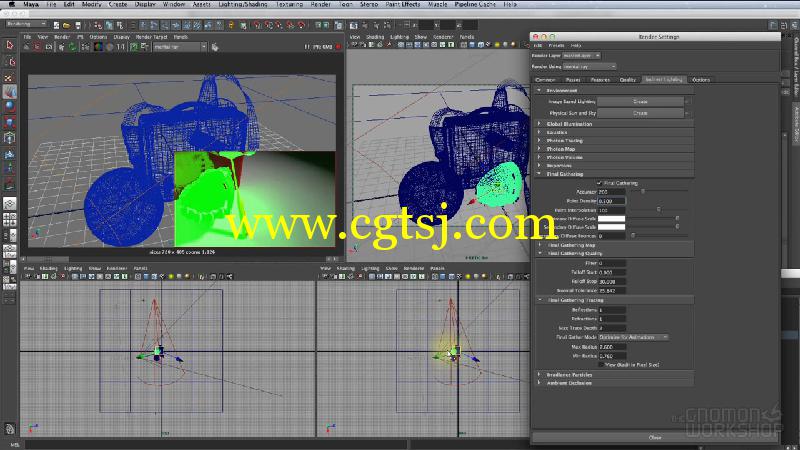
Task: Expand the Final Gathering Map section
Action: 540,245
